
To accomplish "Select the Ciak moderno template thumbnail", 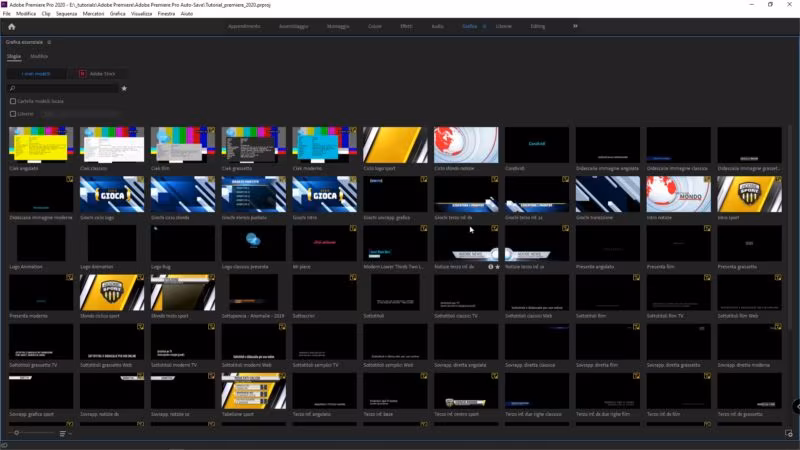I will 324,145.
